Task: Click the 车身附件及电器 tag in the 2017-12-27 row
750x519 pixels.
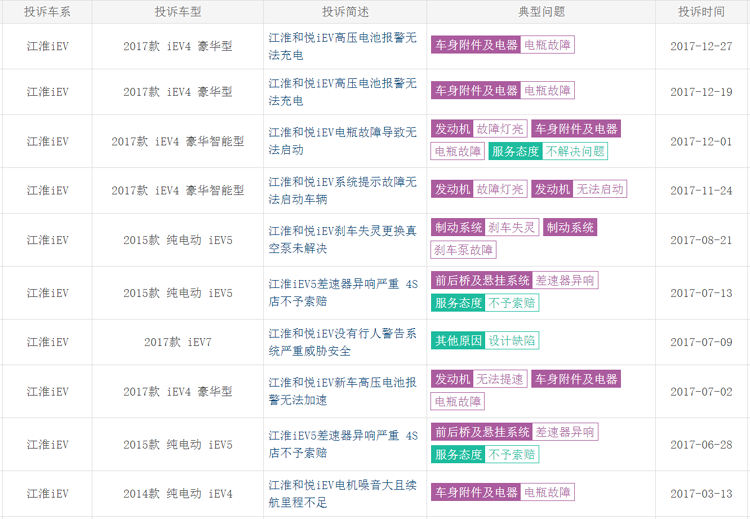Action: click(x=476, y=45)
